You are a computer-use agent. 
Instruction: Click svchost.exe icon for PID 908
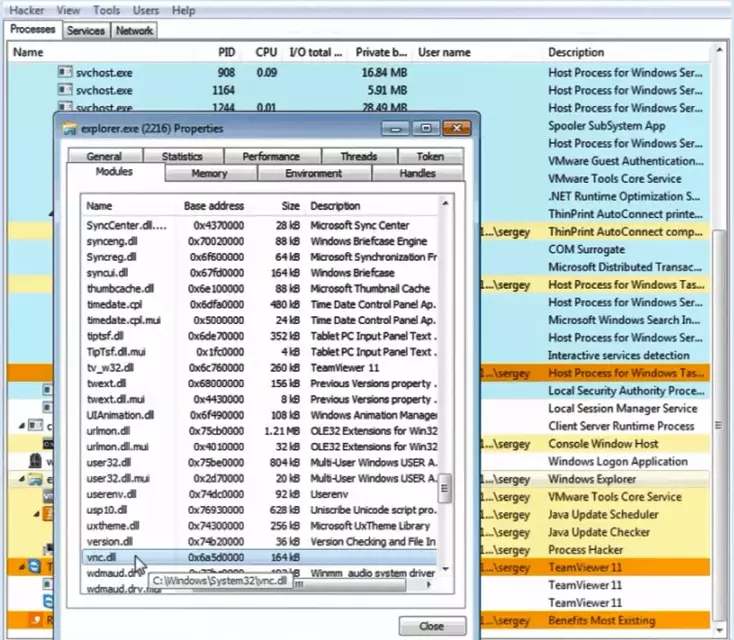point(65,72)
